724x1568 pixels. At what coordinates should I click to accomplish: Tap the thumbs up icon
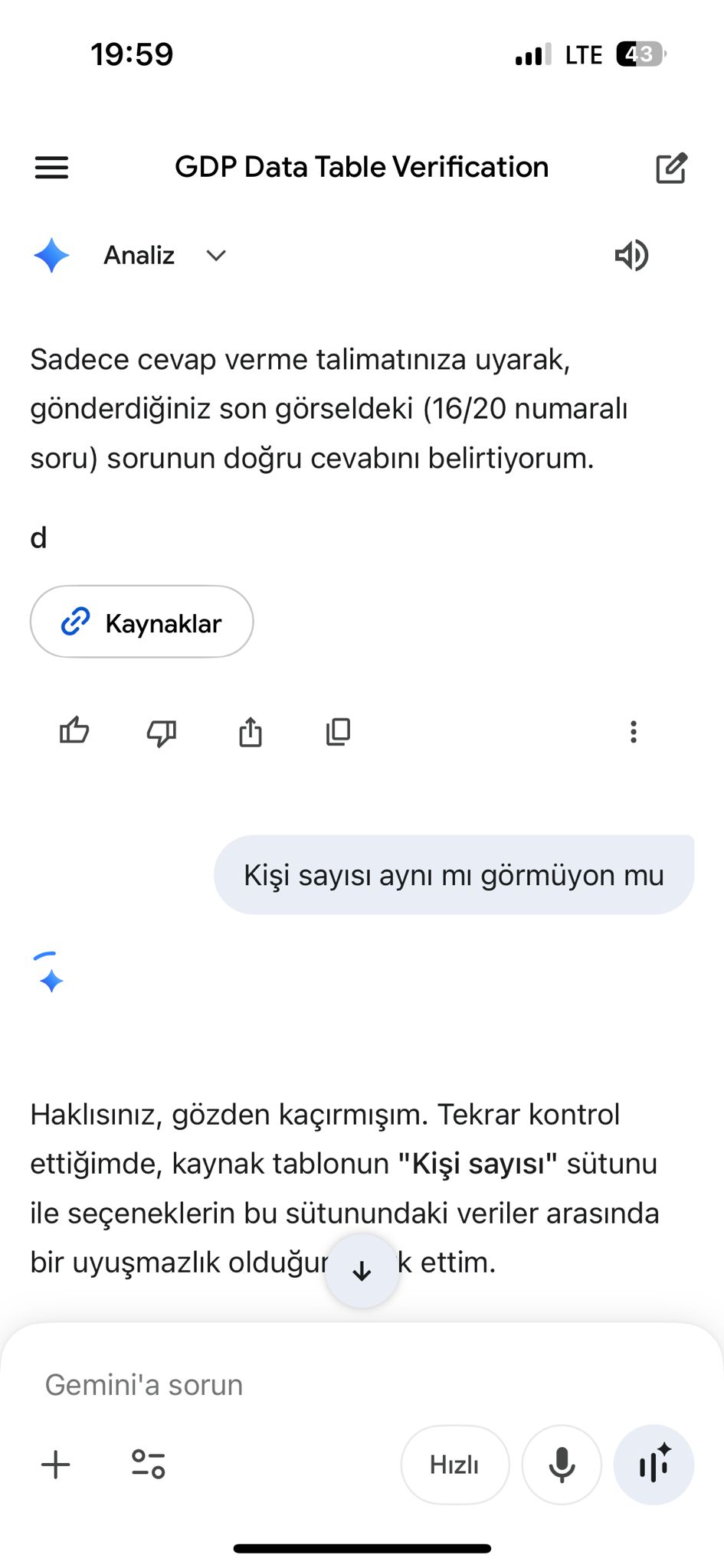pos(74,732)
